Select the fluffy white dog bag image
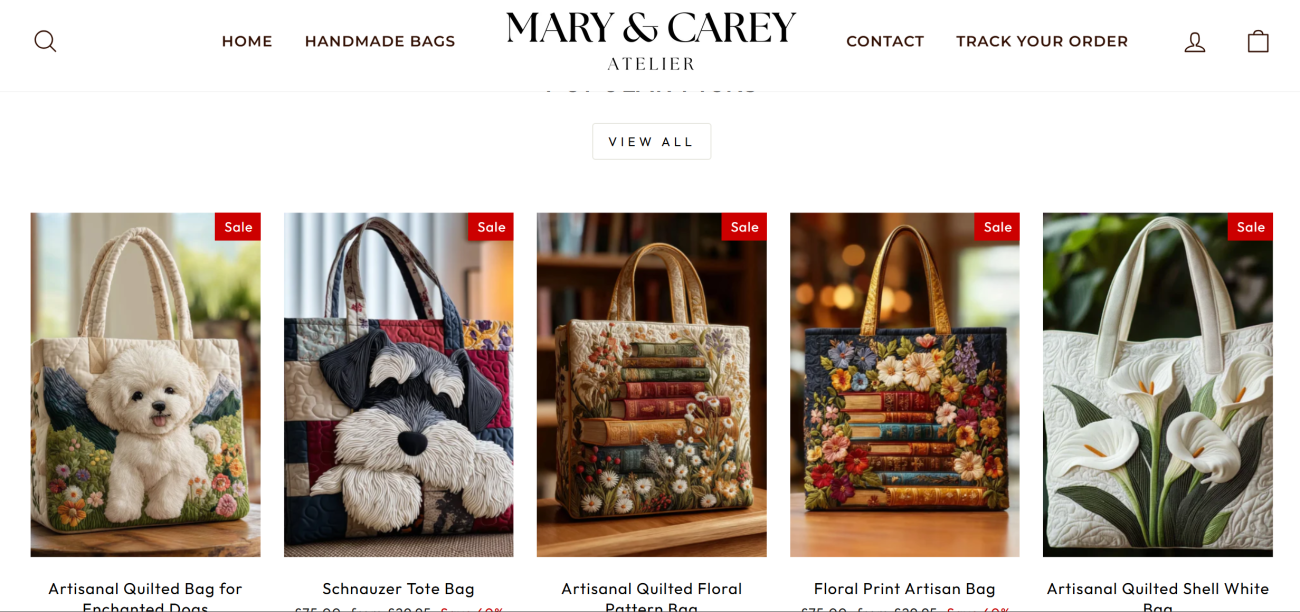The image size is (1300, 612). 146,385
